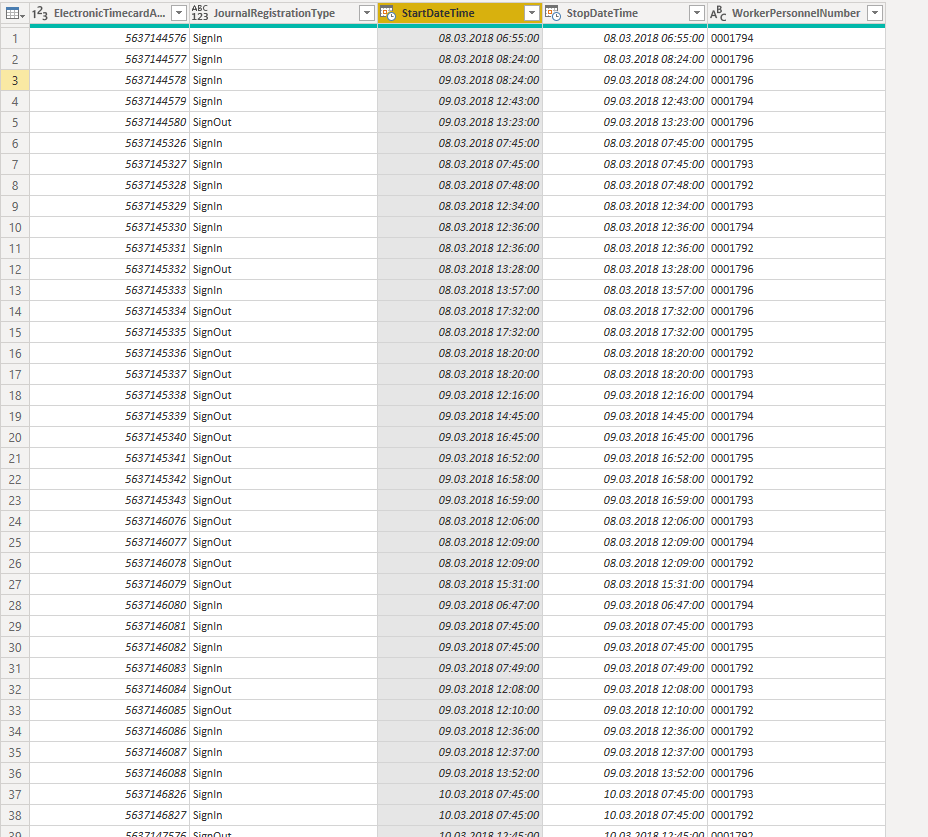Image resolution: width=928 pixels, height=837 pixels.
Task: Click cell 5637146083
Action: tap(109, 669)
